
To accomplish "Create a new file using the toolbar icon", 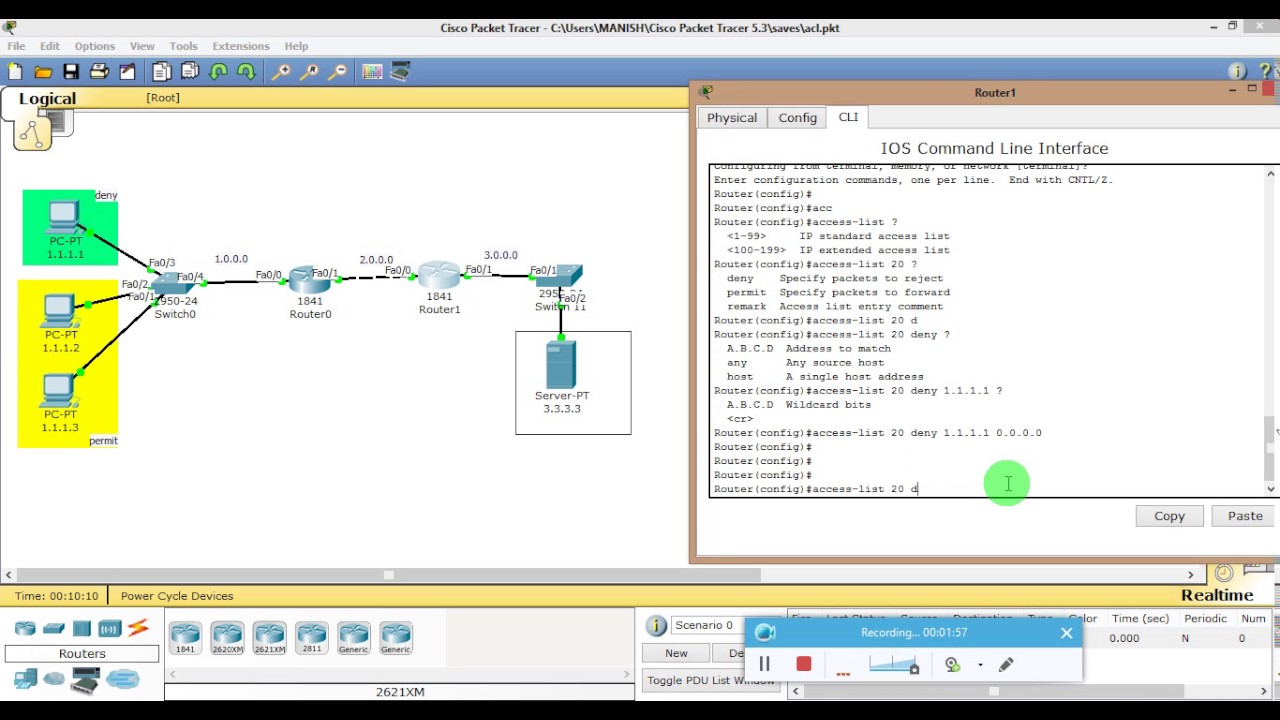I will 15,72.
